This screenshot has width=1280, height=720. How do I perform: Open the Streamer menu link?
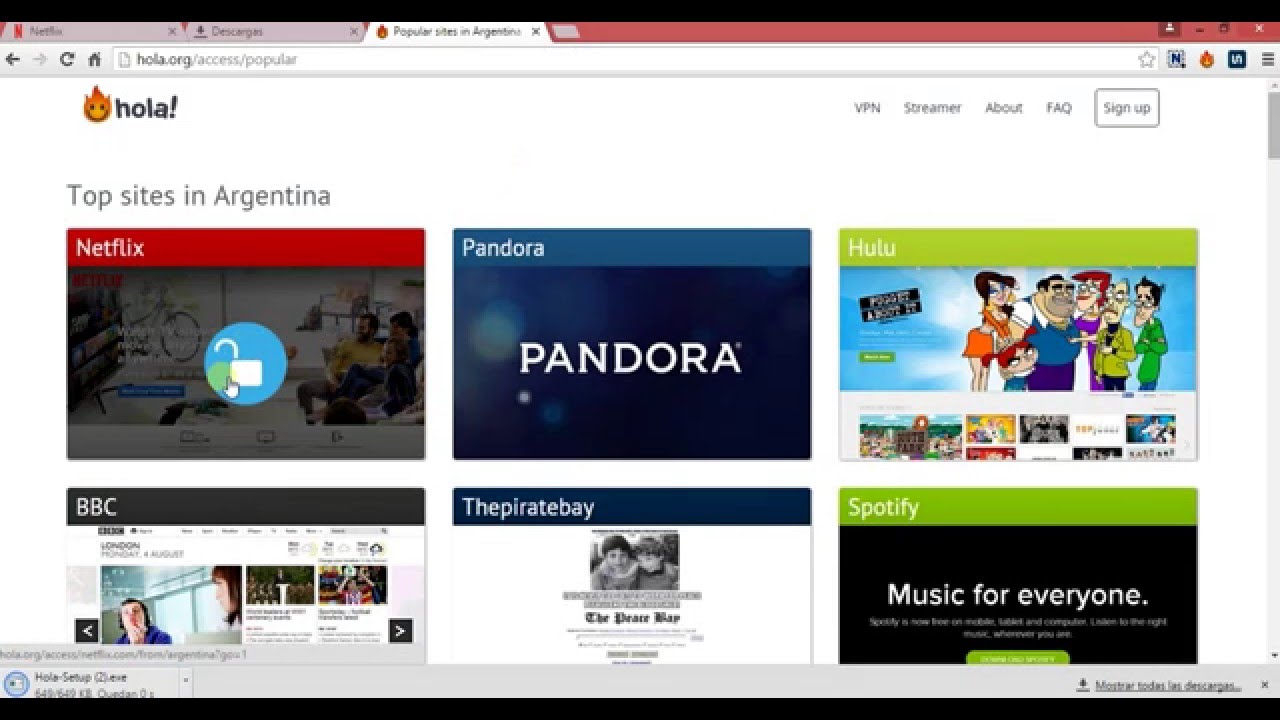932,108
